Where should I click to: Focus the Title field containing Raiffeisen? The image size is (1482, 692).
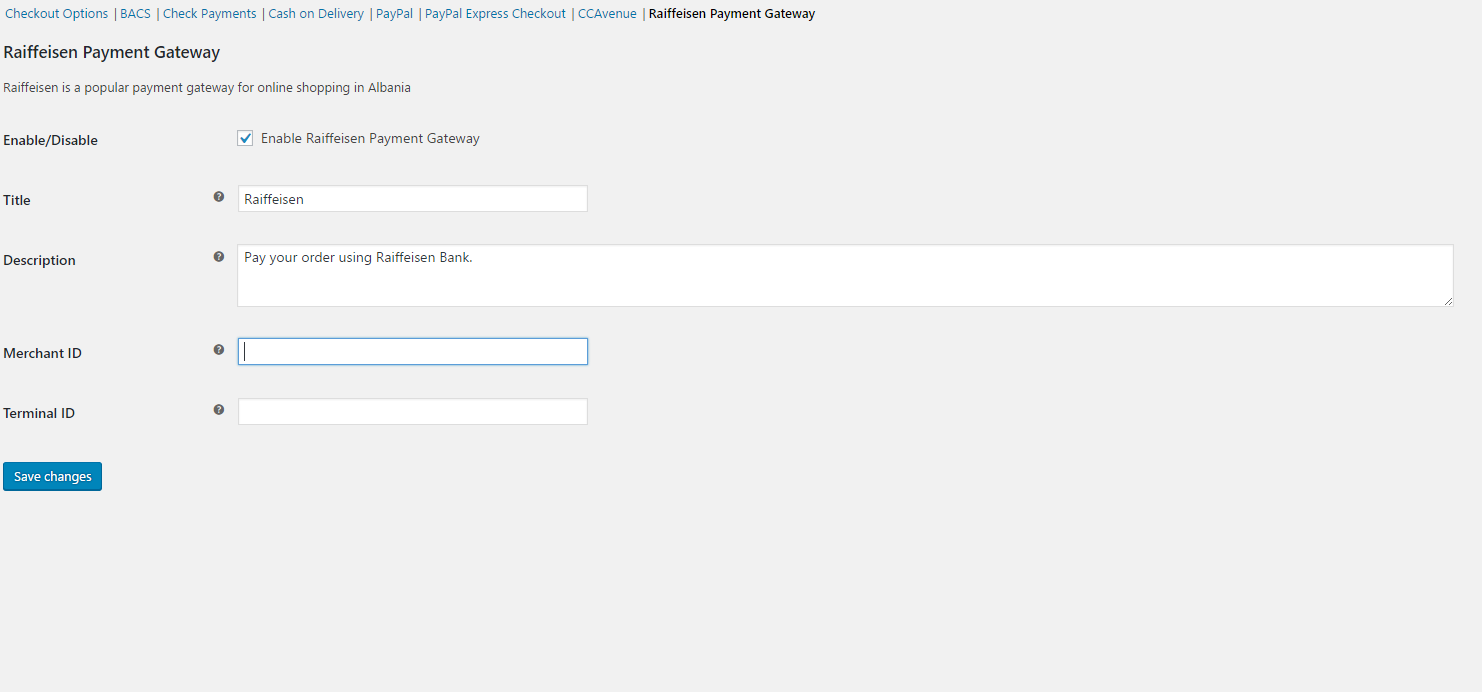(x=412, y=199)
